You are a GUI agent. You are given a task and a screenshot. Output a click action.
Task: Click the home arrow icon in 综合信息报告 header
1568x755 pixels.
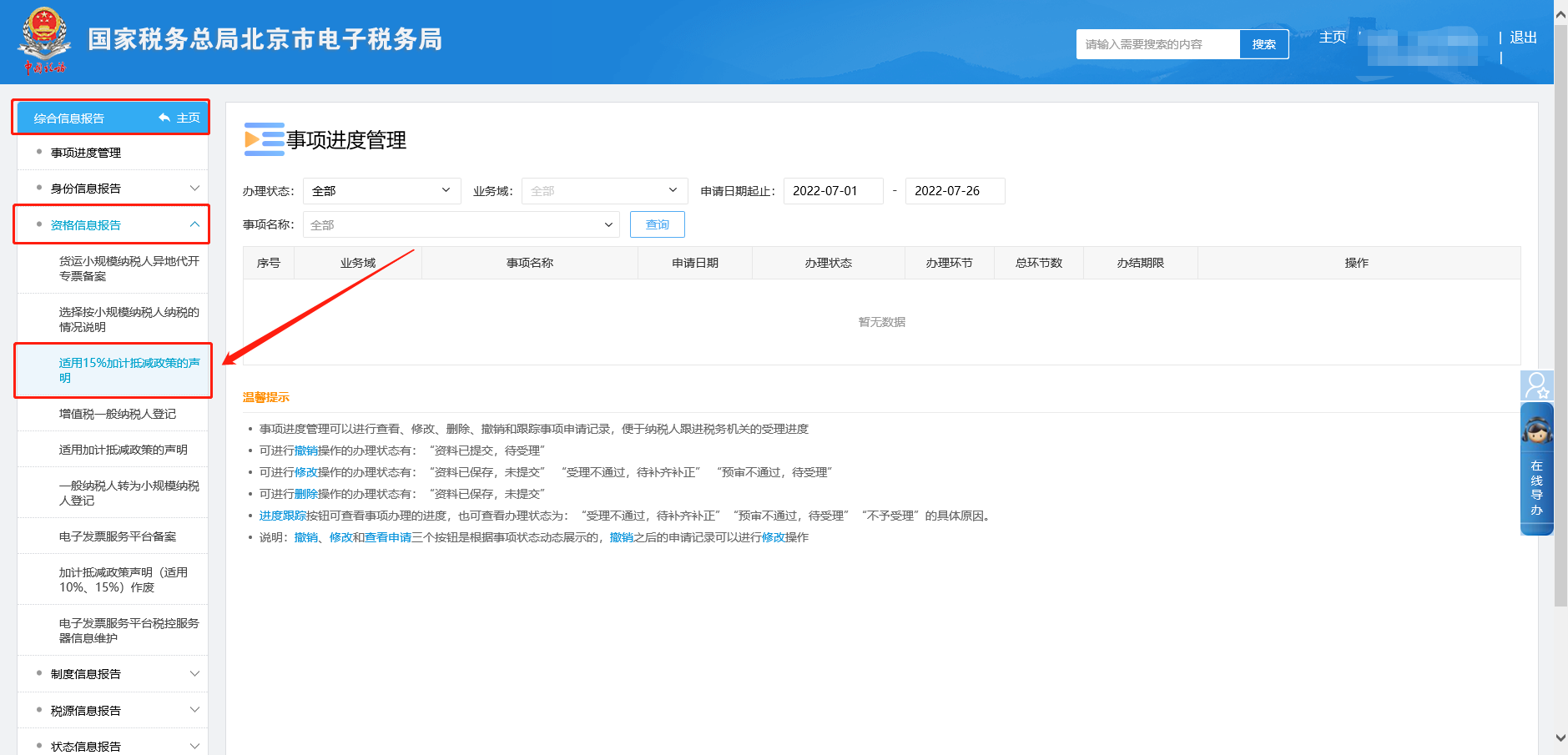tap(164, 118)
